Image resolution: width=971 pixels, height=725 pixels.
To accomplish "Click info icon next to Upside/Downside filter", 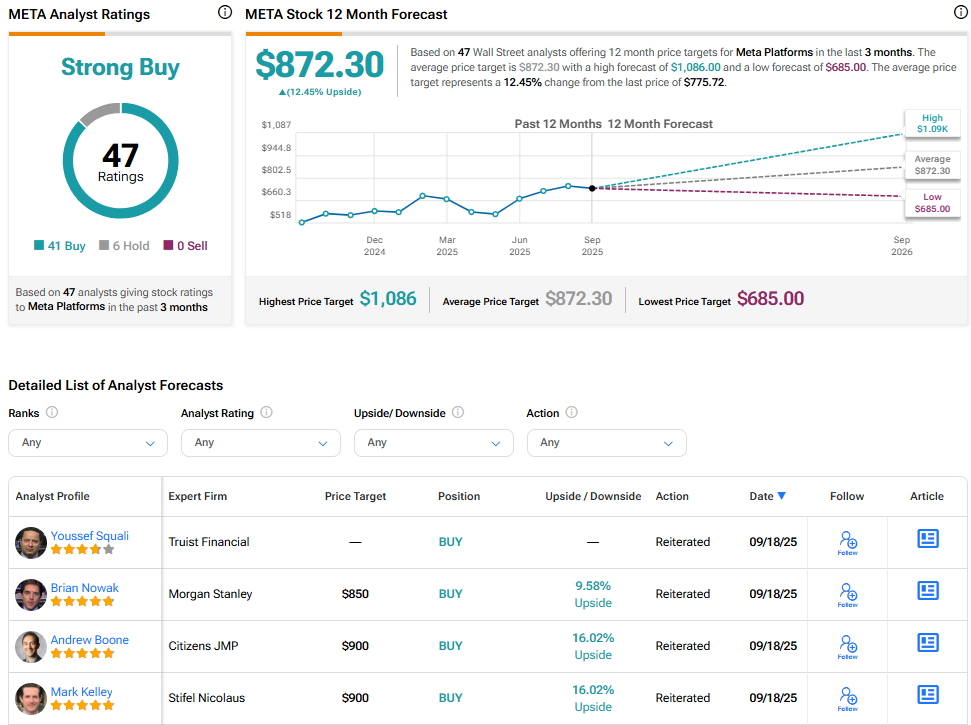I will coord(458,412).
